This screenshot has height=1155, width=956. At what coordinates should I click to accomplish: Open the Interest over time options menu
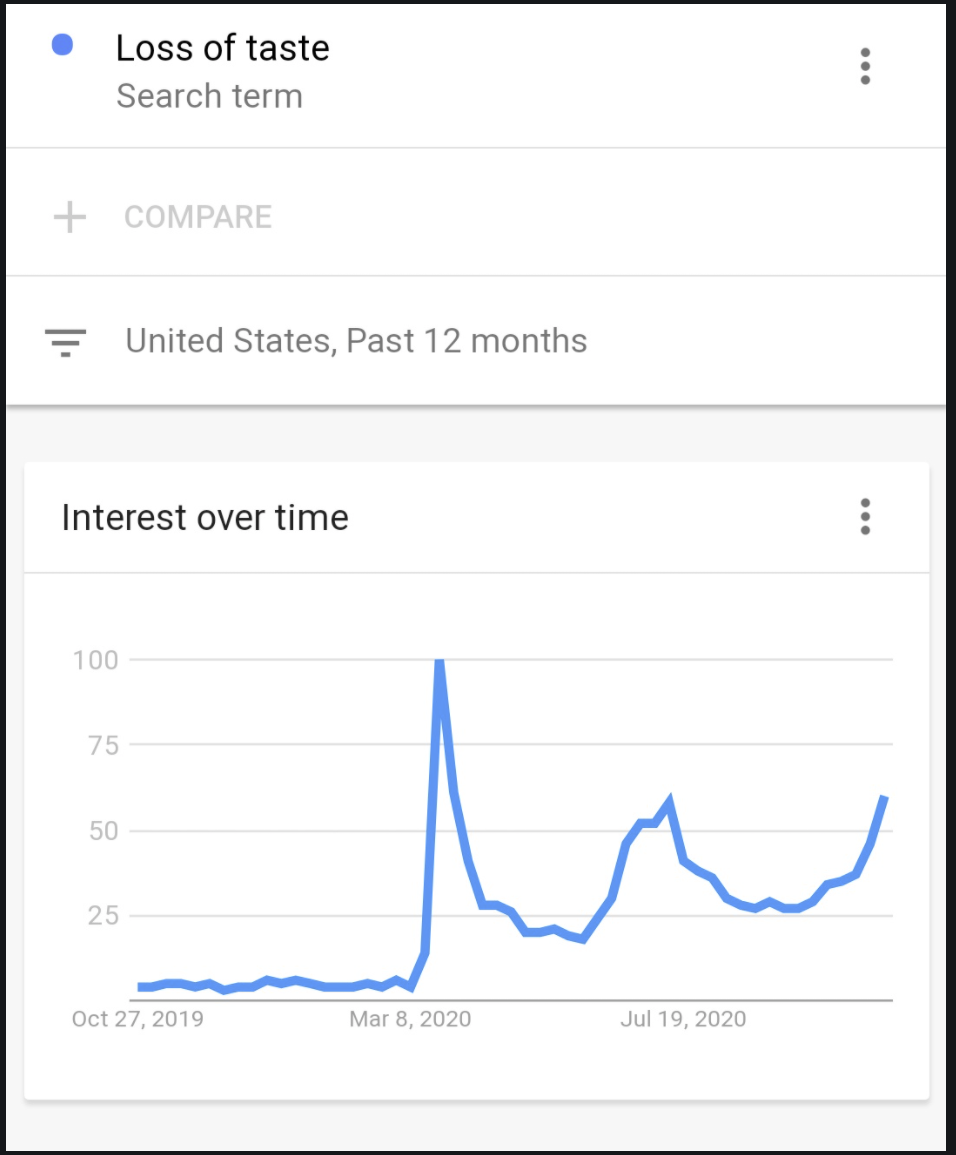click(865, 517)
